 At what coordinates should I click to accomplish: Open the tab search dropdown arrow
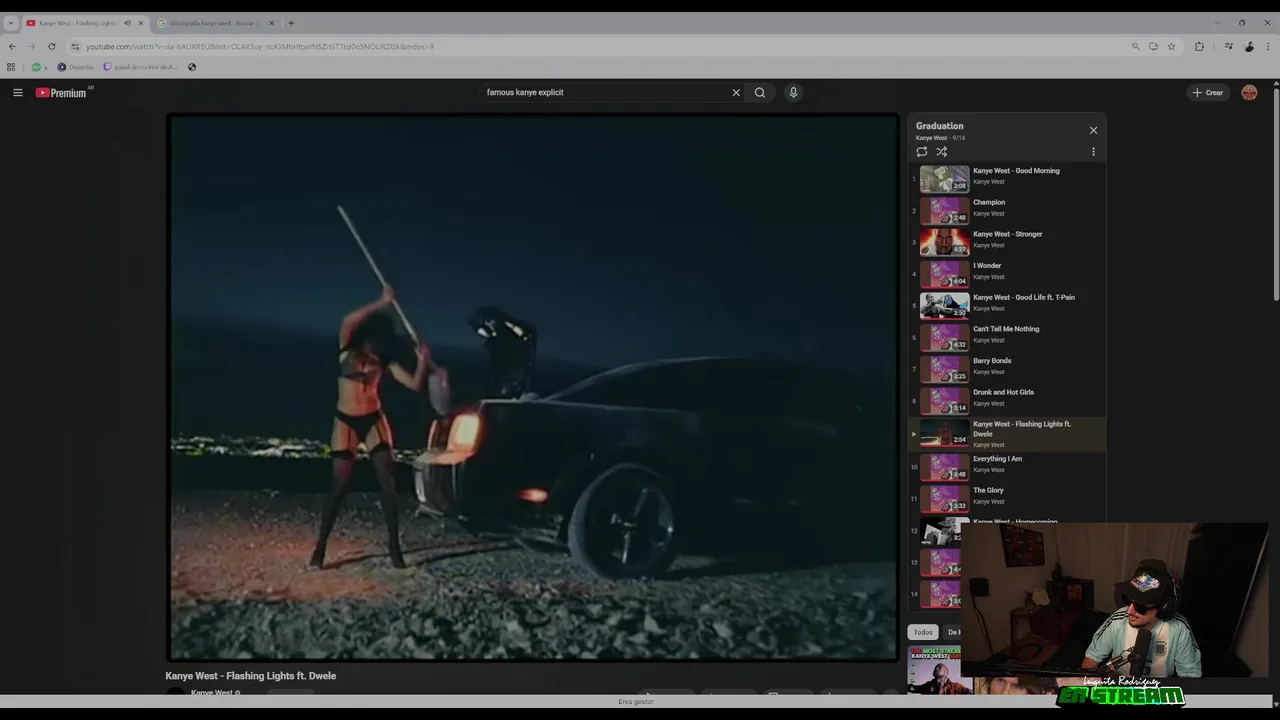pos(10,23)
